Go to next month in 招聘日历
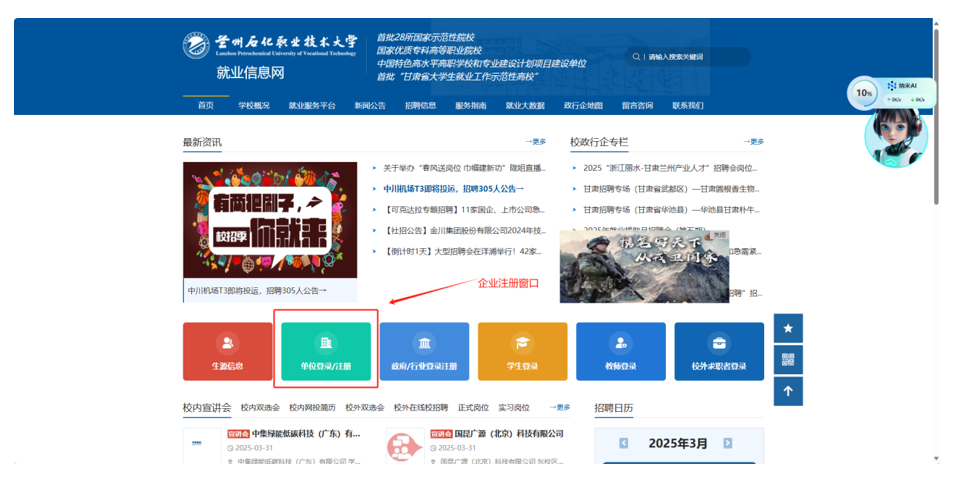 pos(728,443)
